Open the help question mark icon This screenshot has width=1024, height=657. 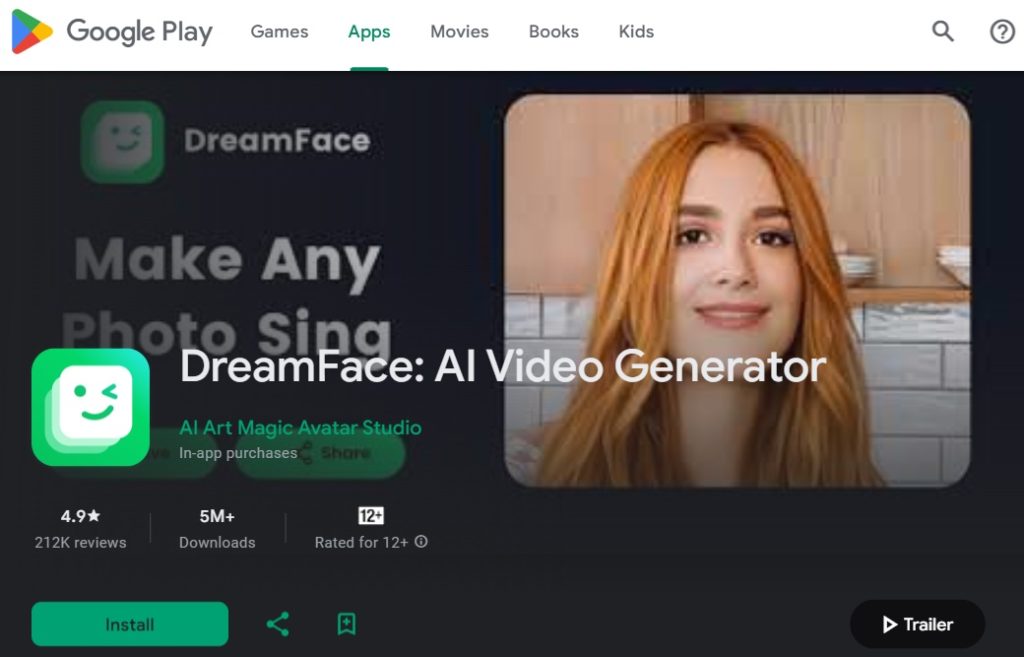1002,32
